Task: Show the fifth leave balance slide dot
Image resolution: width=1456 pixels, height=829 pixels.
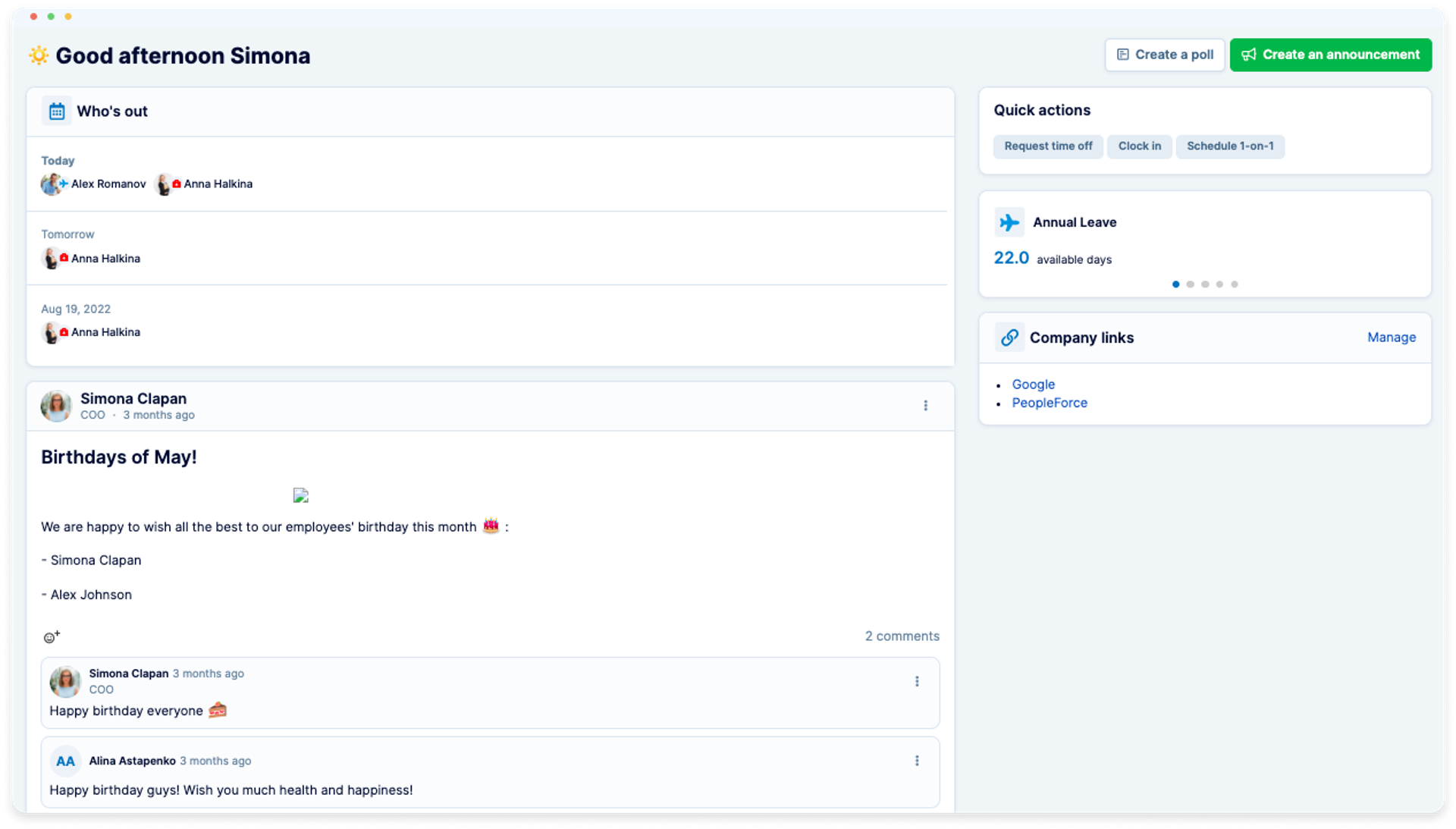Action: coord(1235,284)
